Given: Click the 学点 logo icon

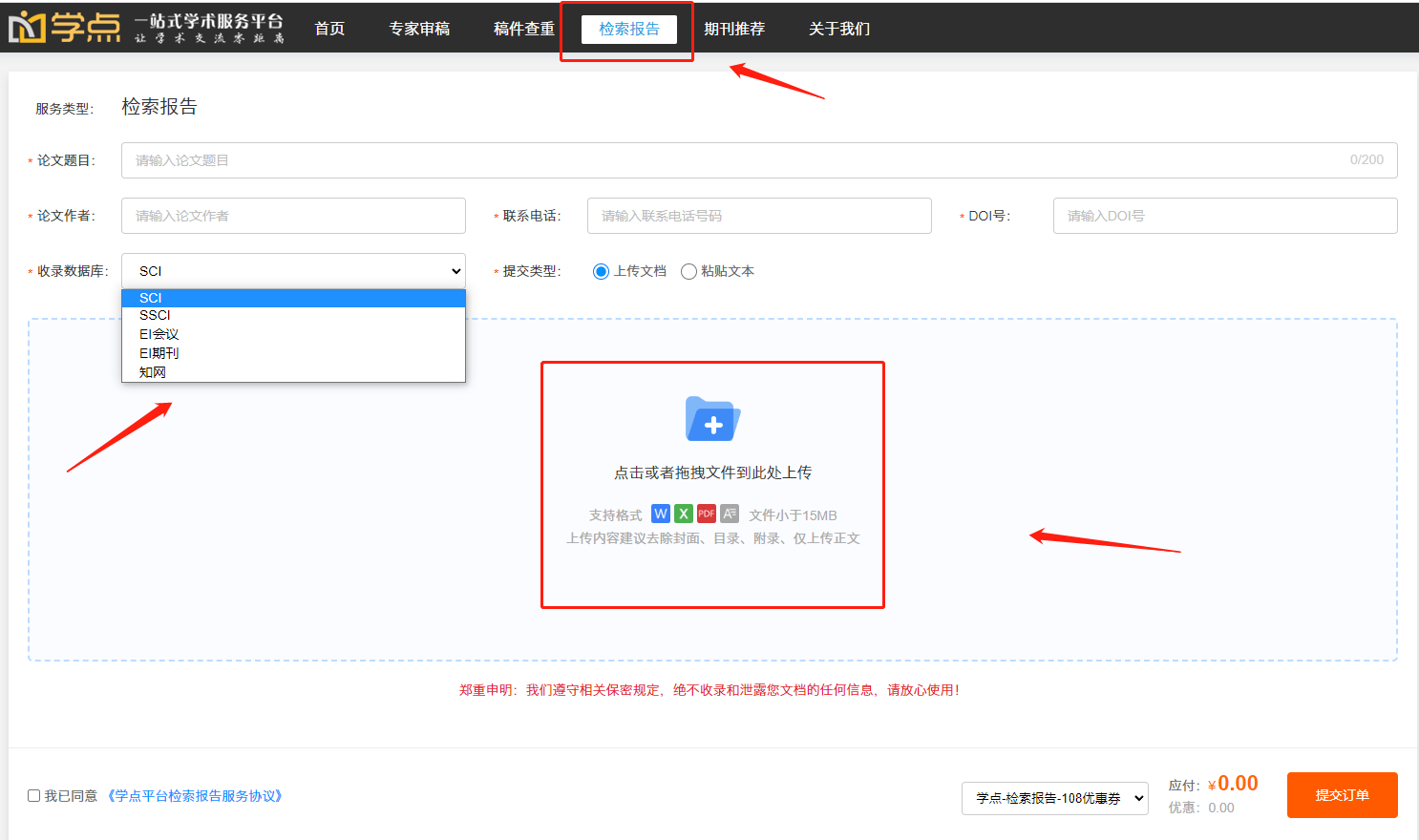Looking at the screenshot, I should point(65,28).
